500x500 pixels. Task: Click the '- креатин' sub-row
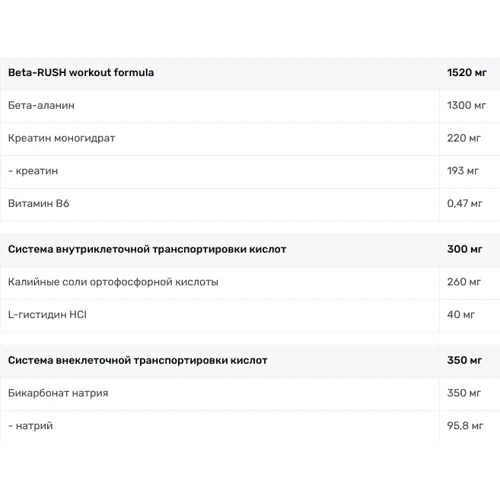click(x=250, y=171)
